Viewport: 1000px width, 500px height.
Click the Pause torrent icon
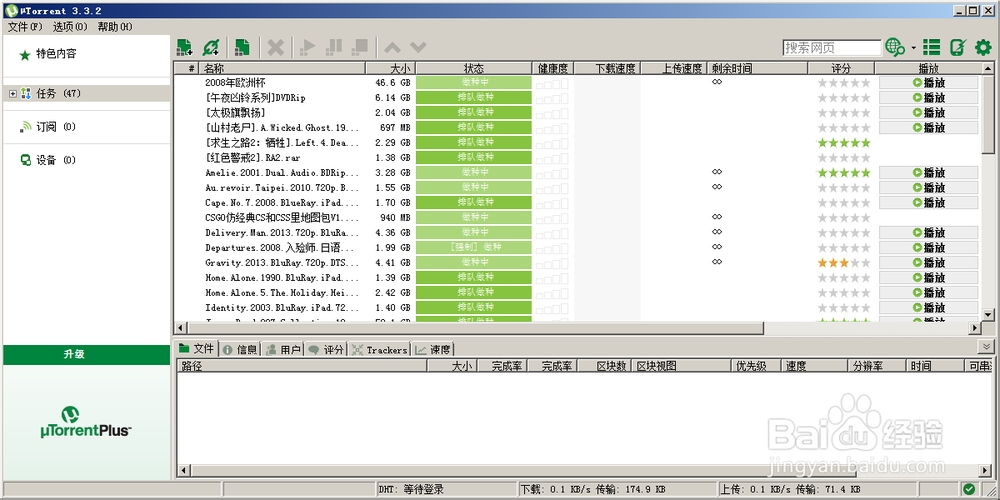point(334,47)
